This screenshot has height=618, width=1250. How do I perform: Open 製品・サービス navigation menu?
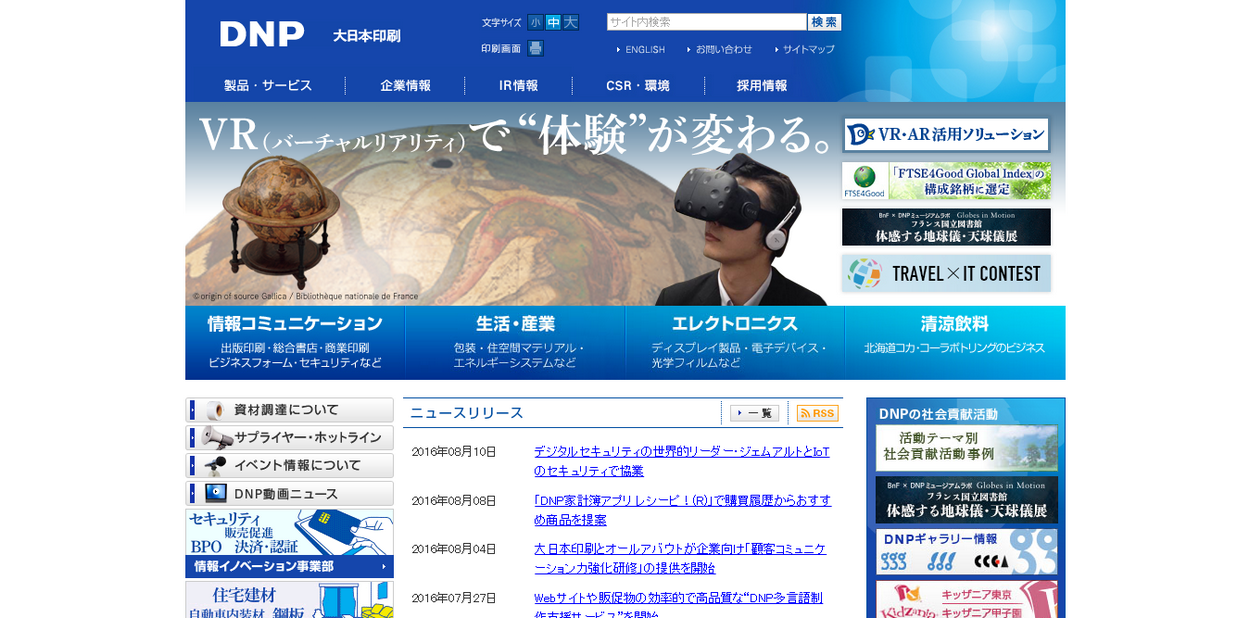[x=267, y=86]
